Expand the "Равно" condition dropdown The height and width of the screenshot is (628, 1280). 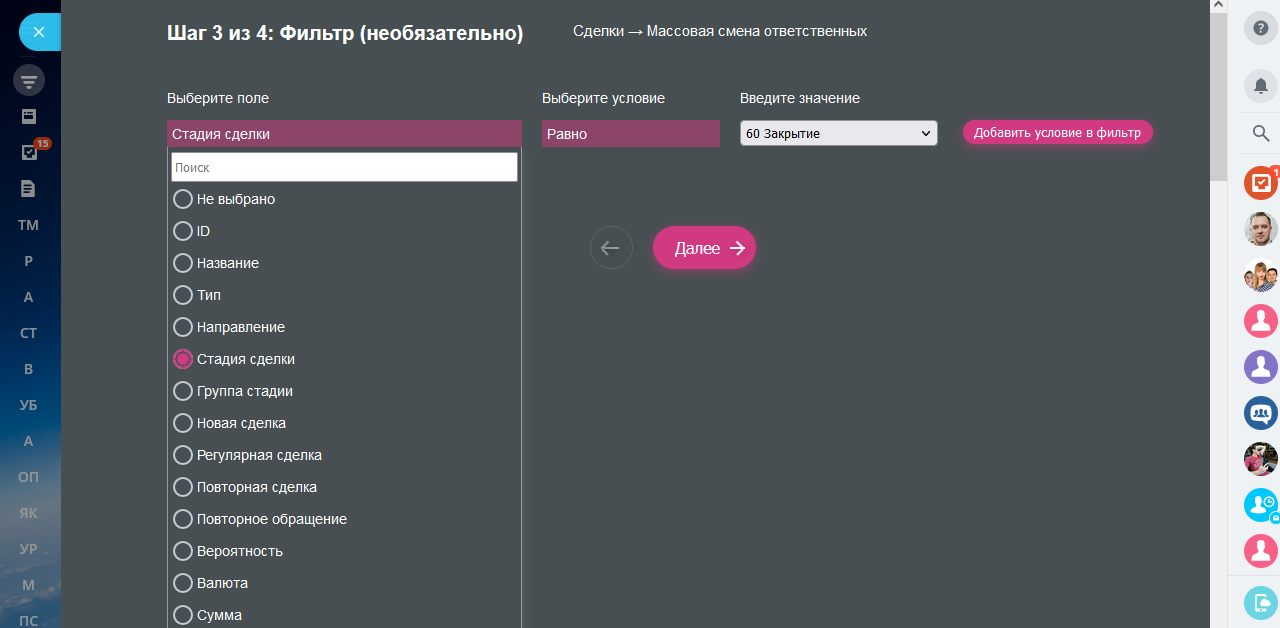click(630, 133)
